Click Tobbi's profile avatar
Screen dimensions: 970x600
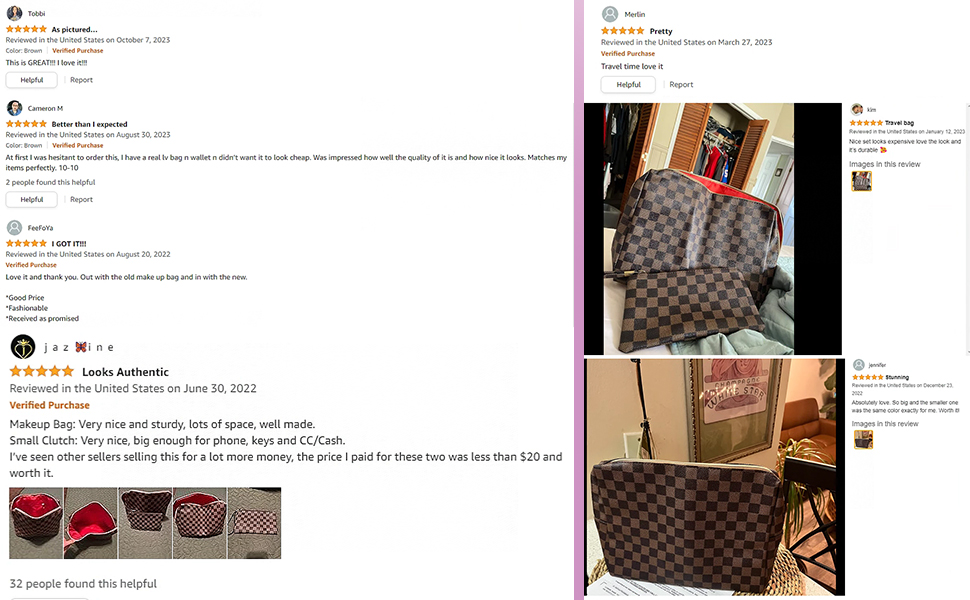[14, 13]
